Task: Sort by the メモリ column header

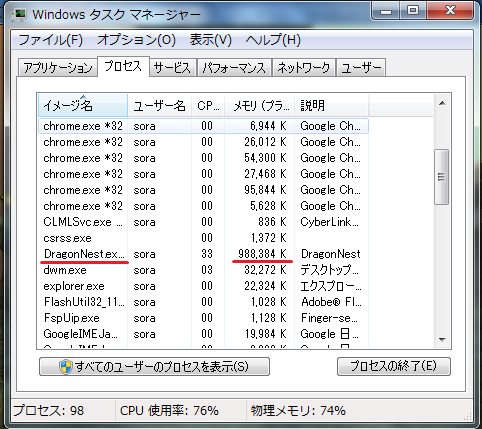Action: pyautogui.click(x=260, y=105)
